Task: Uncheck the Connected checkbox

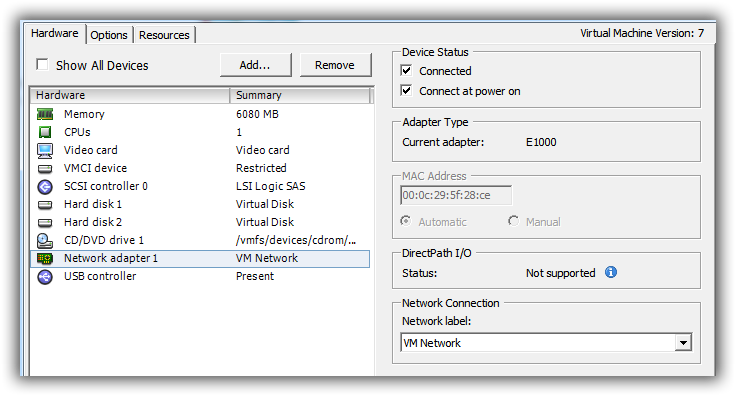Action: click(x=406, y=70)
